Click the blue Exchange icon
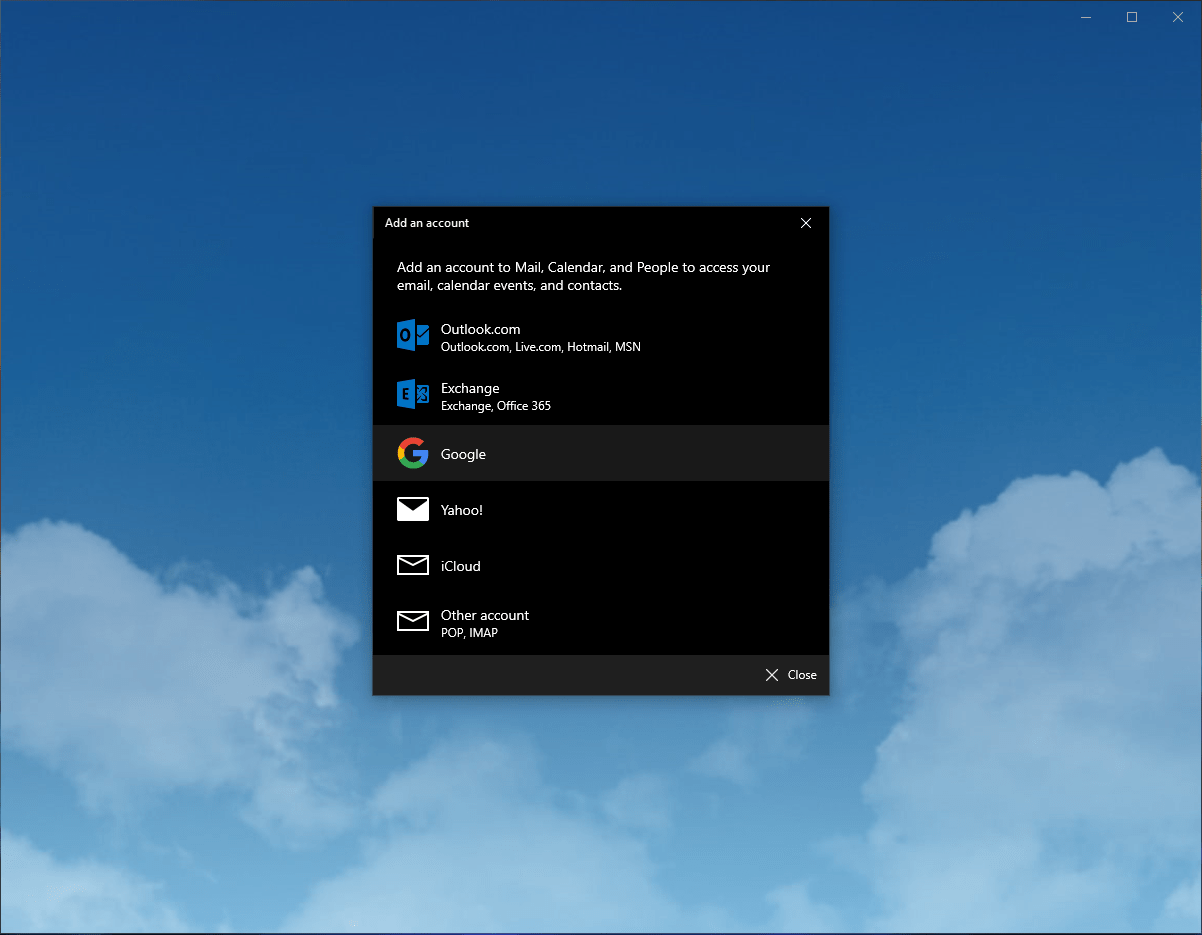The image size is (1202, 935). [413, 395]
